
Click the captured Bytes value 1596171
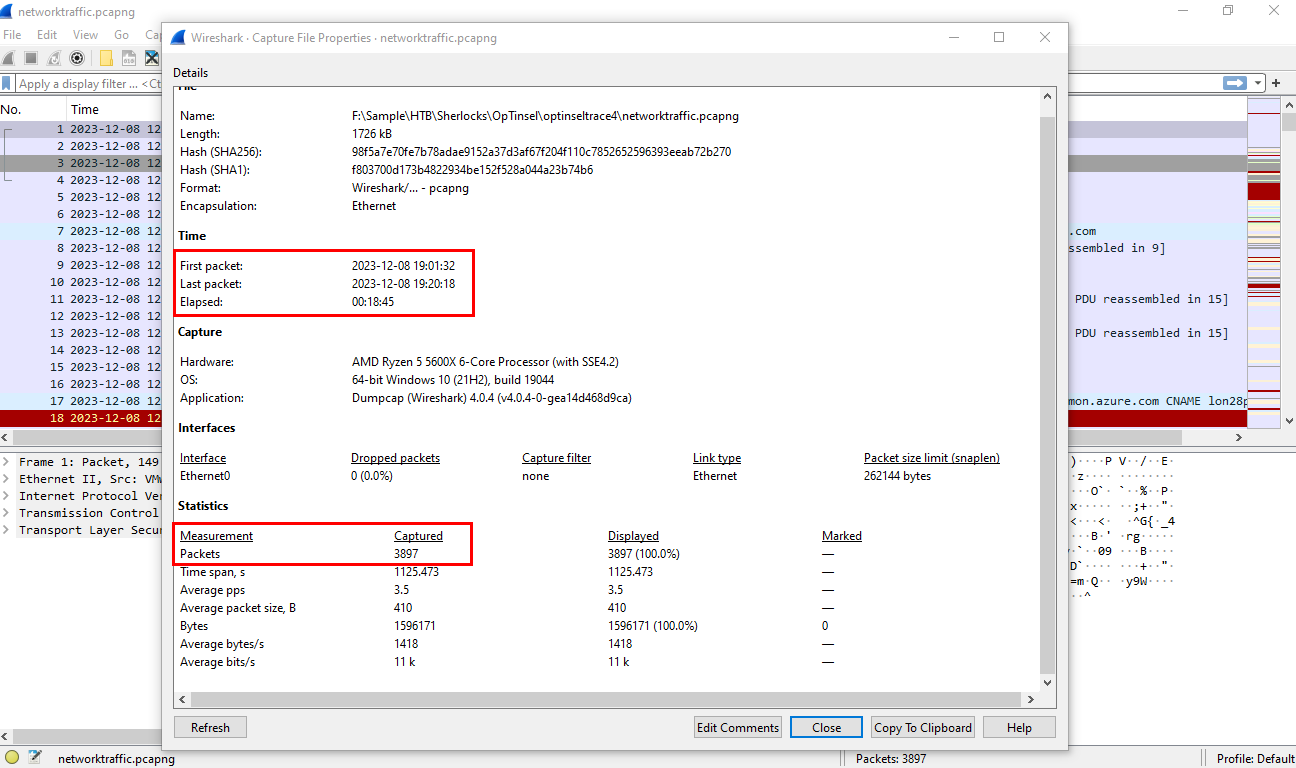[415, 626]
